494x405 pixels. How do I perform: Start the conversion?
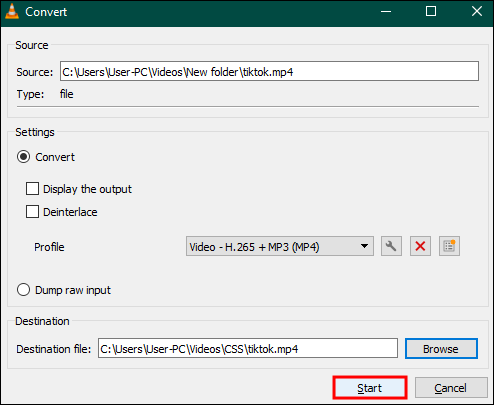coord(370,388)
